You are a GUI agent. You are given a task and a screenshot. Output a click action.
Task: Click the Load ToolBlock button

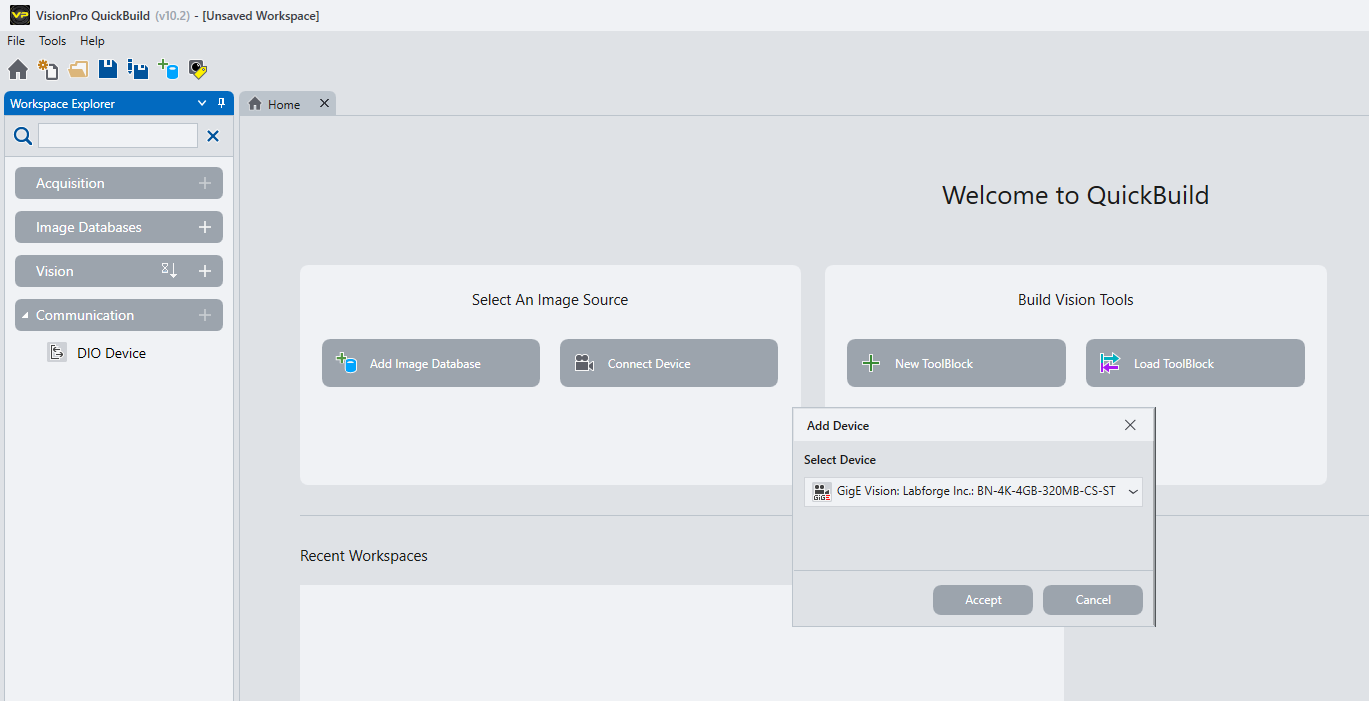click(x=1195, y=363)
